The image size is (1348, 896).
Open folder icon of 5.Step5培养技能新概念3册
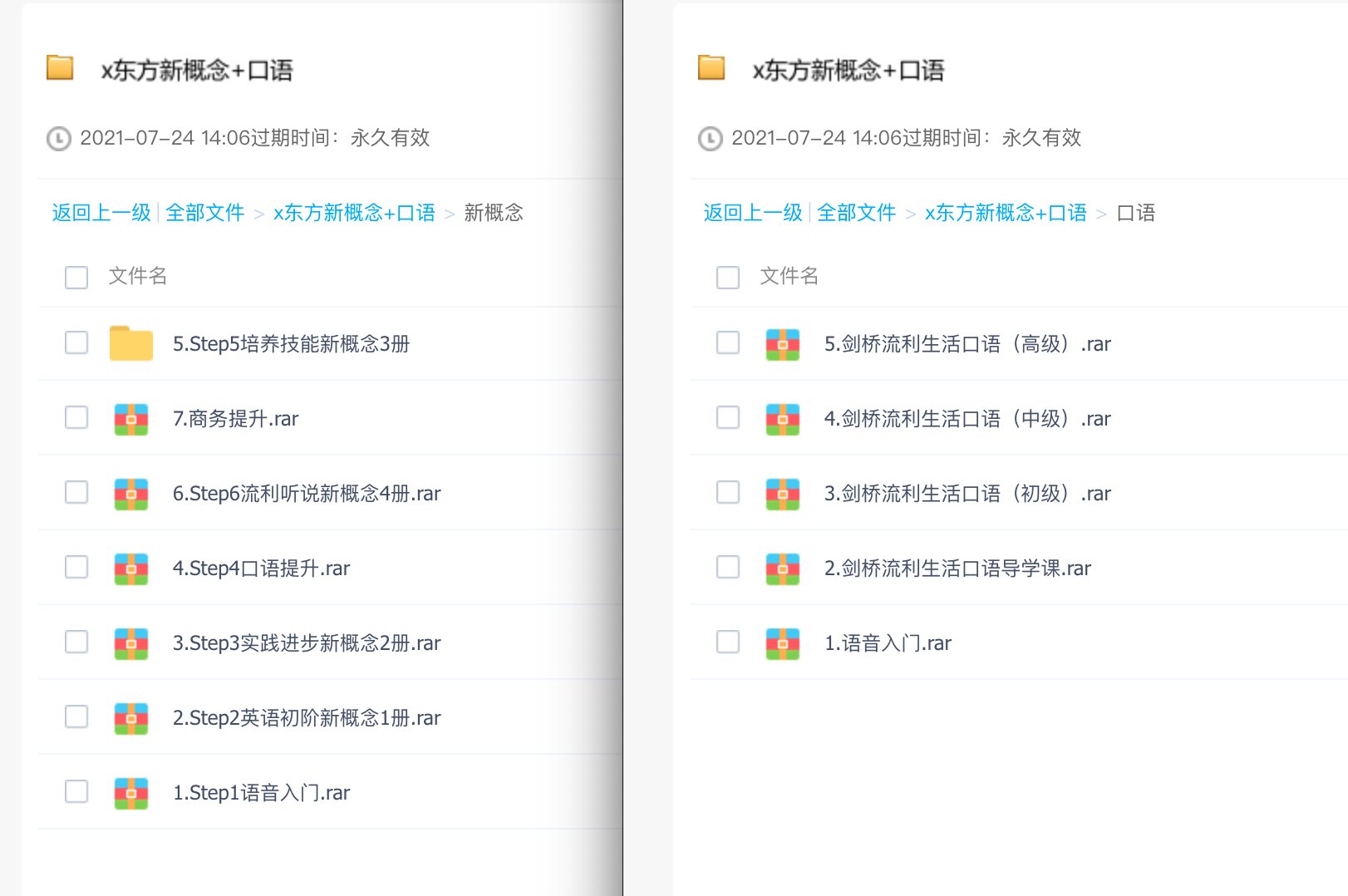pyautogui.click(x=131, y=343)
